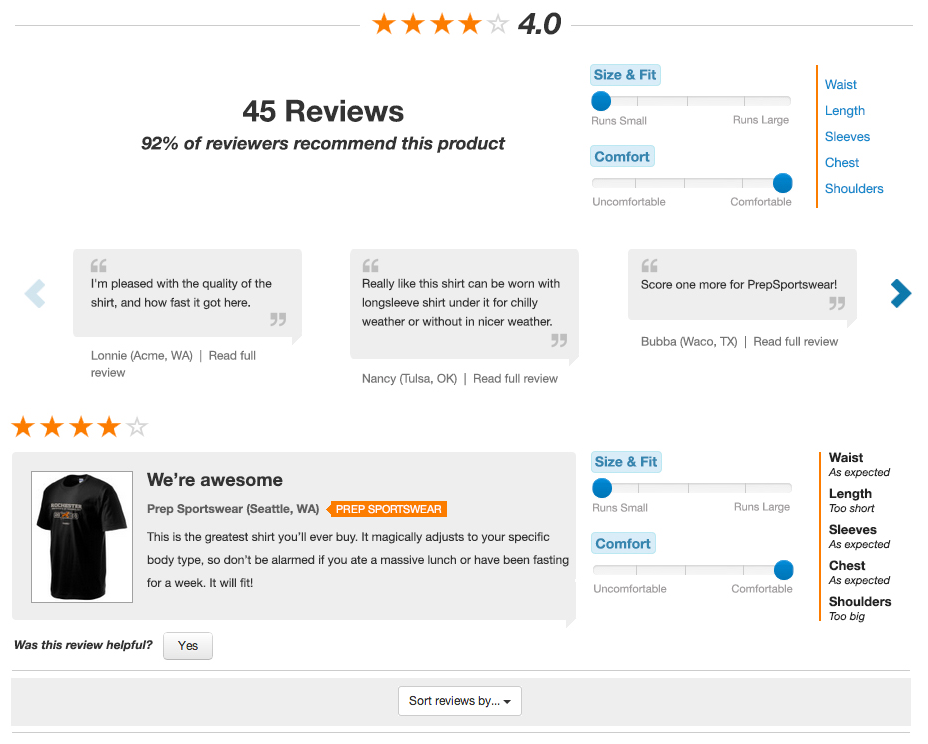Mark the review as helpful with Yes
Screen dimensions: 928x744
188,646
